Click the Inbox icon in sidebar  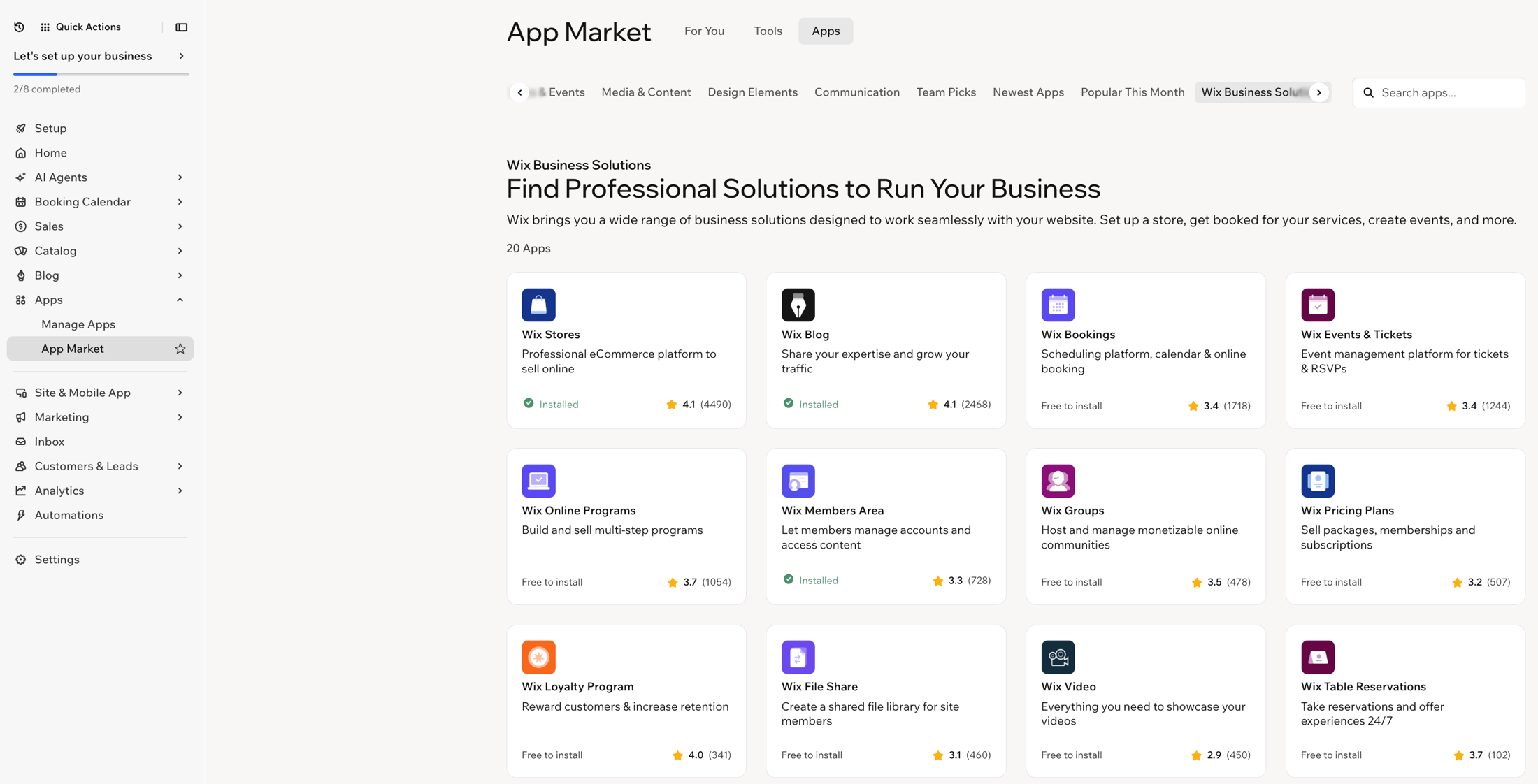(x=21, y=442)
